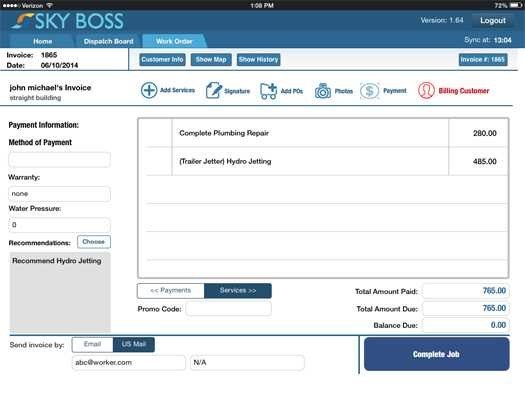Switch to the Home tab

43,41
